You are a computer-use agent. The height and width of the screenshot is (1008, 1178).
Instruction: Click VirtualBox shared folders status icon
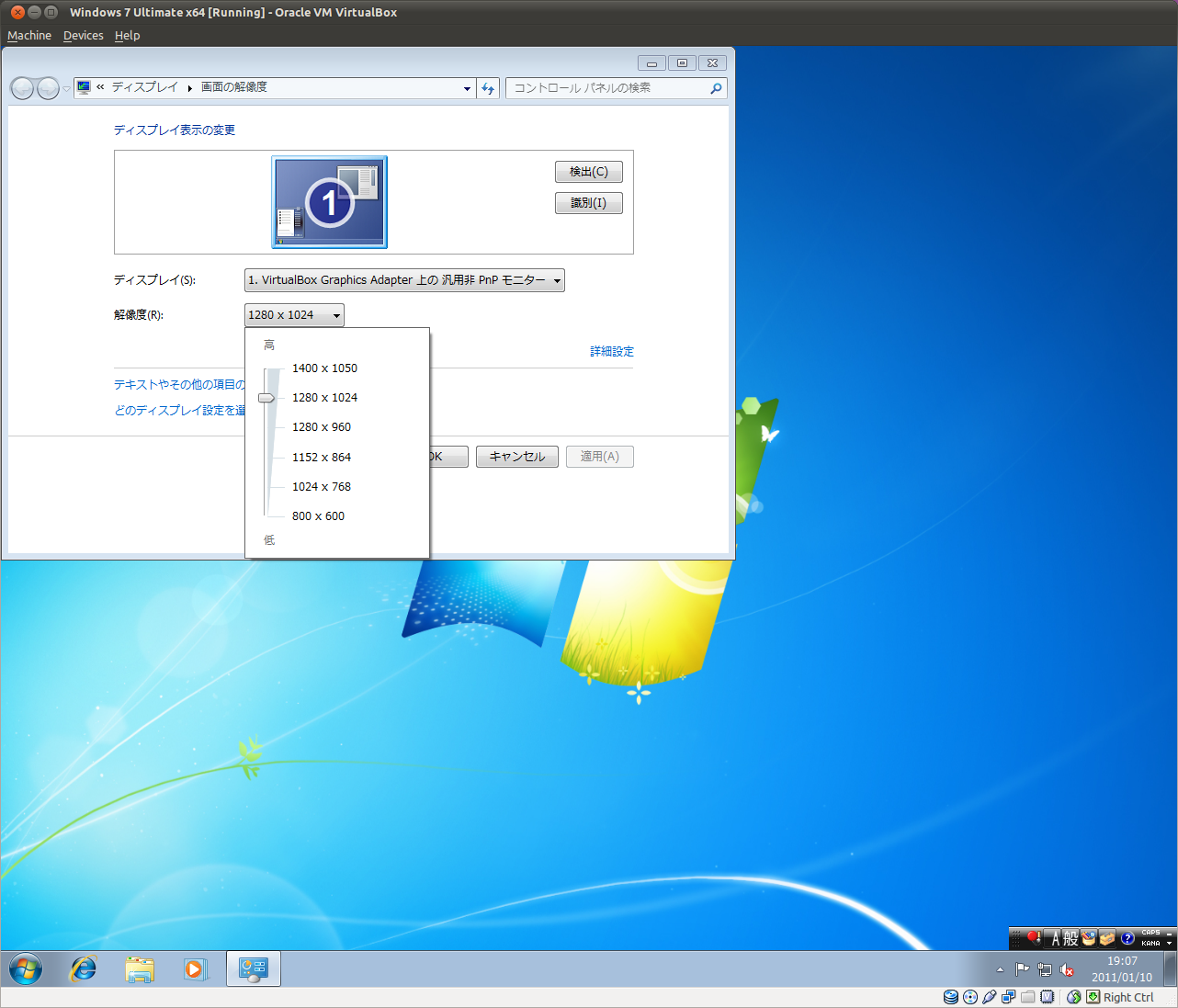tap(1027, 997)
